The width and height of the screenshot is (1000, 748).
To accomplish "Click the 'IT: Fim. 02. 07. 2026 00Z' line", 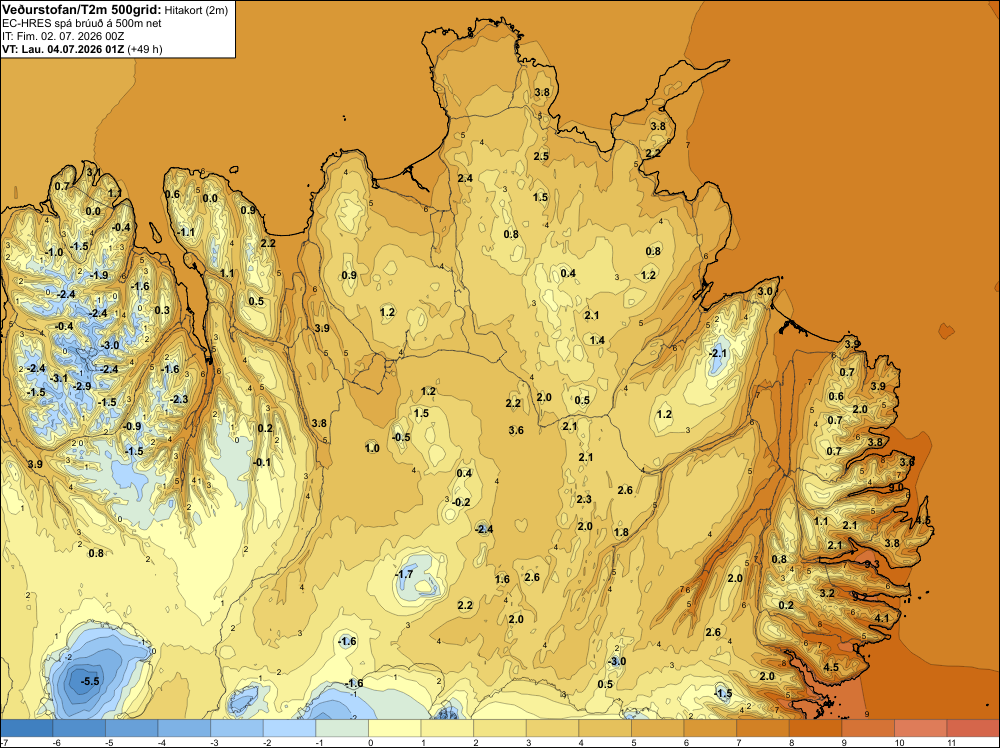I will [62, 36].
